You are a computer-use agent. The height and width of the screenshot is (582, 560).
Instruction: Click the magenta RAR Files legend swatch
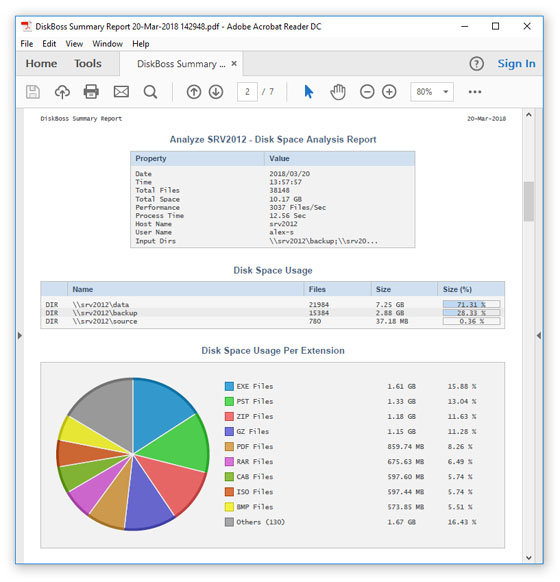[229, 461]
